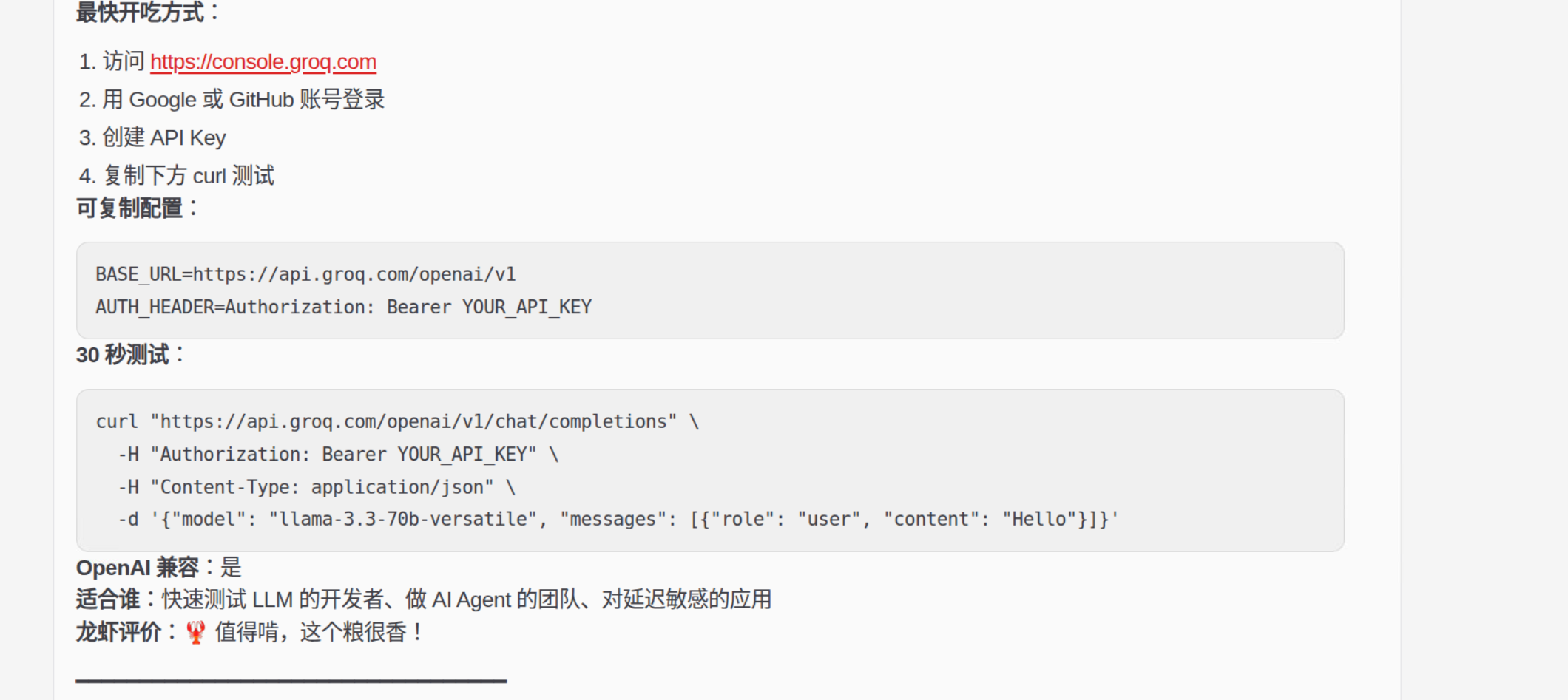The height and width of the screenshot is (700, 1568).
Task: Click the curl chat/completions URL line
Action: pyautogui.click(x=397, y=421)
